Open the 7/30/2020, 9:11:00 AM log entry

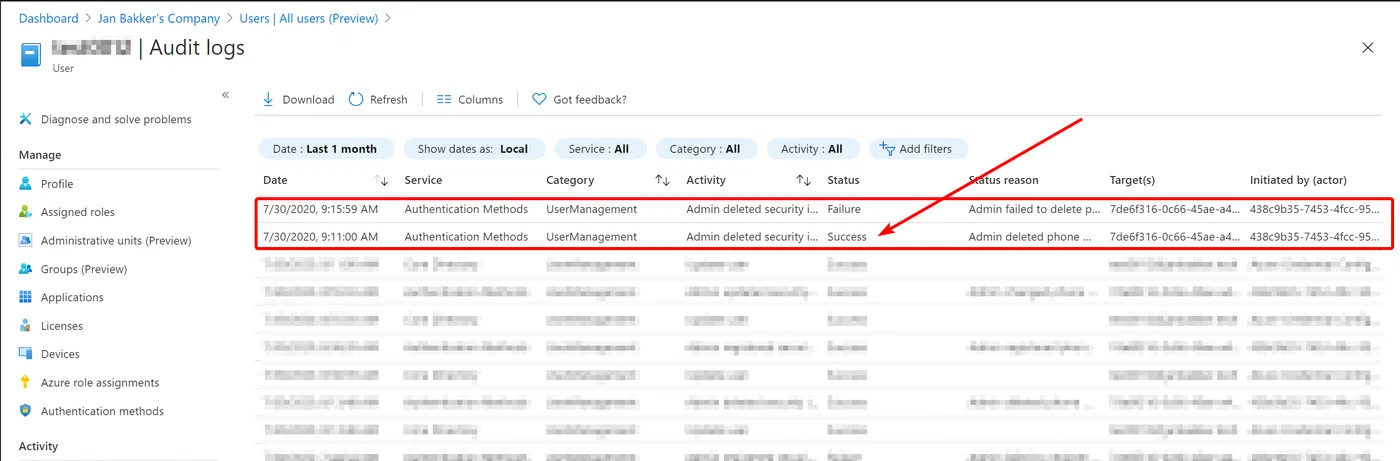coord(824,237)
